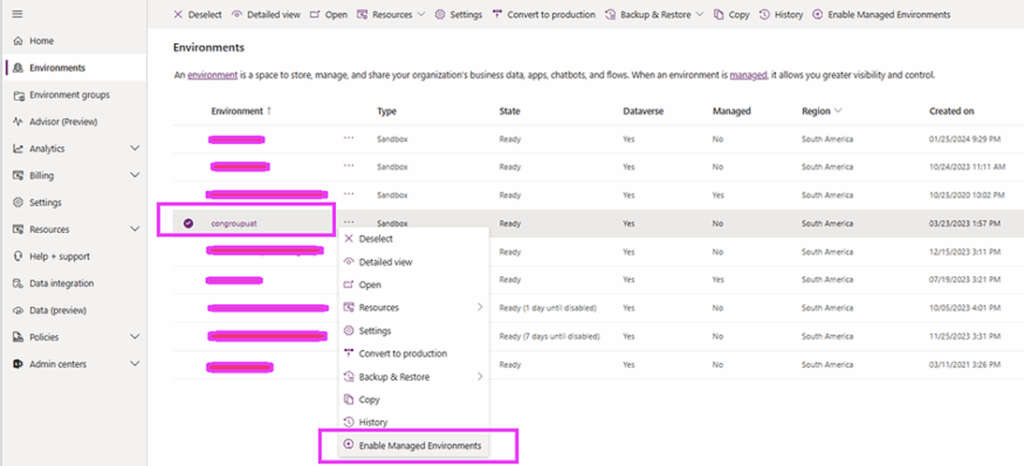Open Environment groups in the sidebar

69,95
